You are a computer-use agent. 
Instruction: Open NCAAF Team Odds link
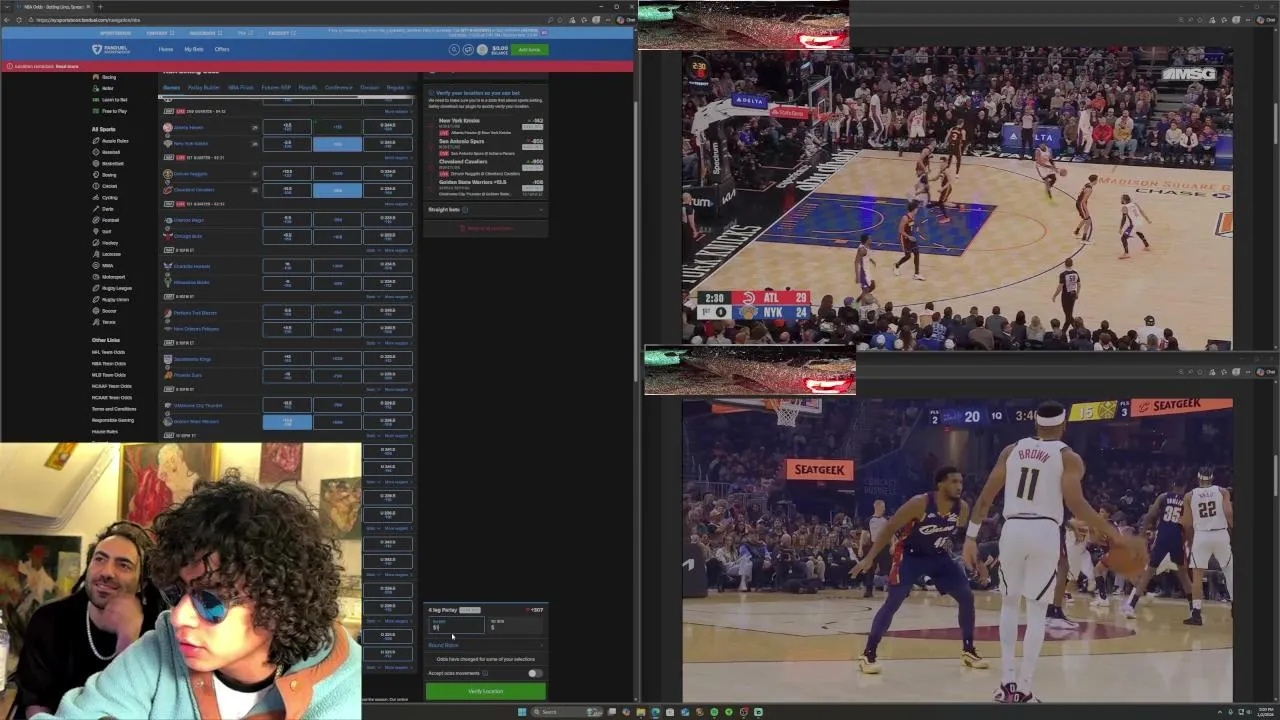[112, 386]
